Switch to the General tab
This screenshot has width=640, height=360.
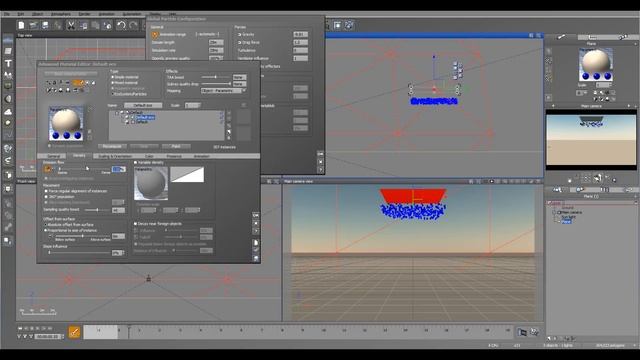pyautogui.click(x=53, y=156)
